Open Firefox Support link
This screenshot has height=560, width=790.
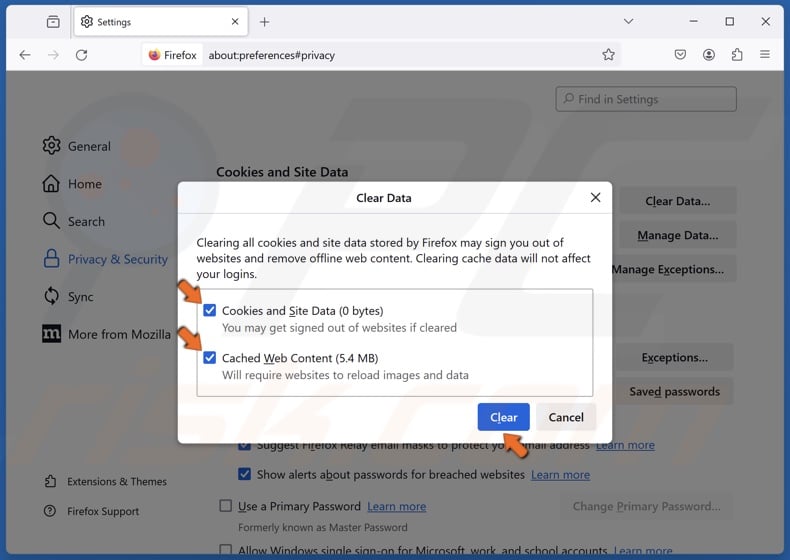pos(91,511)
